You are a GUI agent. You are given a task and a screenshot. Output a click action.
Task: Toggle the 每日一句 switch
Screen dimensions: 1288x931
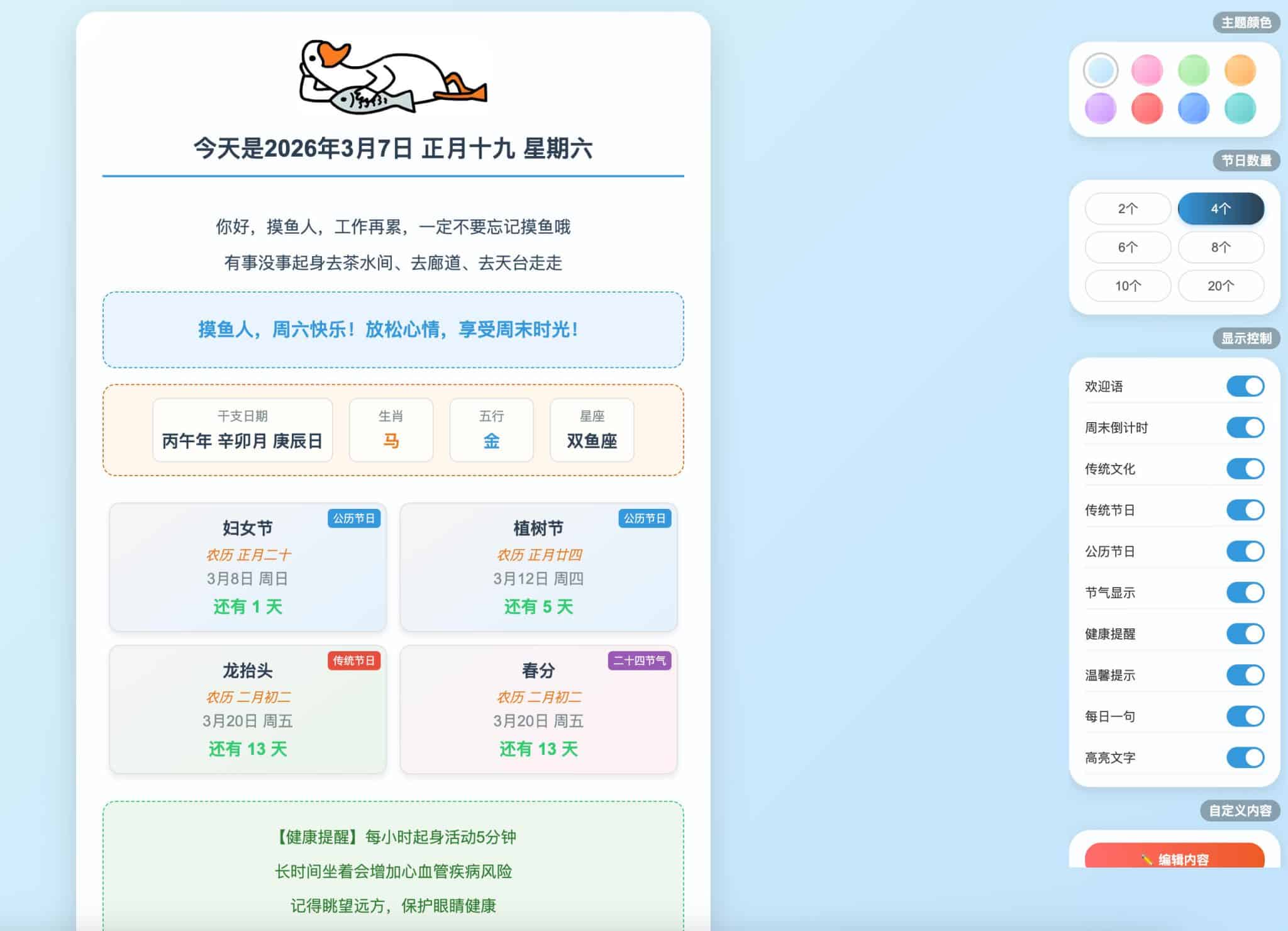click(1245, 716)
